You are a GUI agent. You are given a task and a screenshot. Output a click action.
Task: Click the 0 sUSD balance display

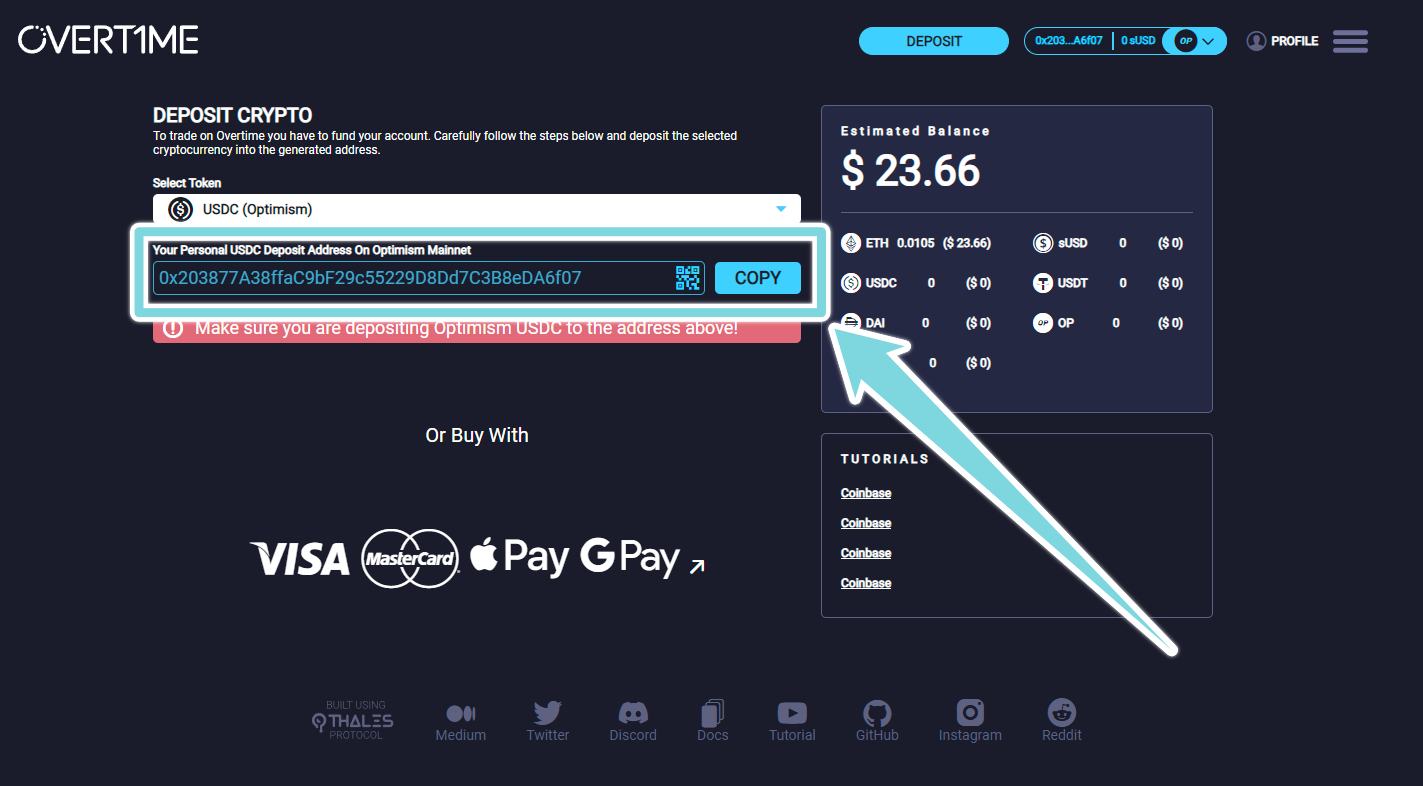tap(1138, 41)
